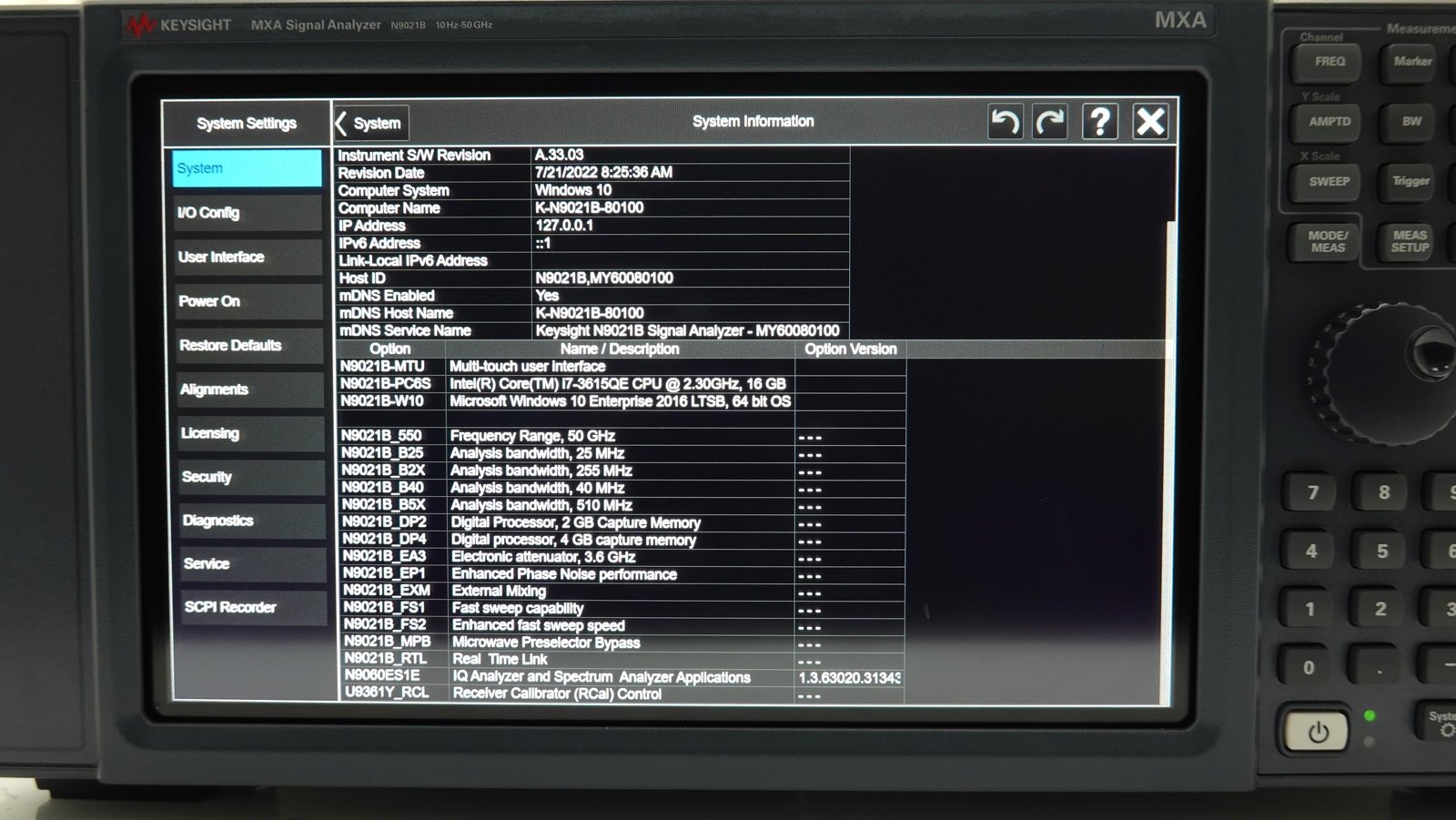The height and width of the screenshot is (820, 1456).
Task: Click the Option column header
Action: click(x=390, y=349)
